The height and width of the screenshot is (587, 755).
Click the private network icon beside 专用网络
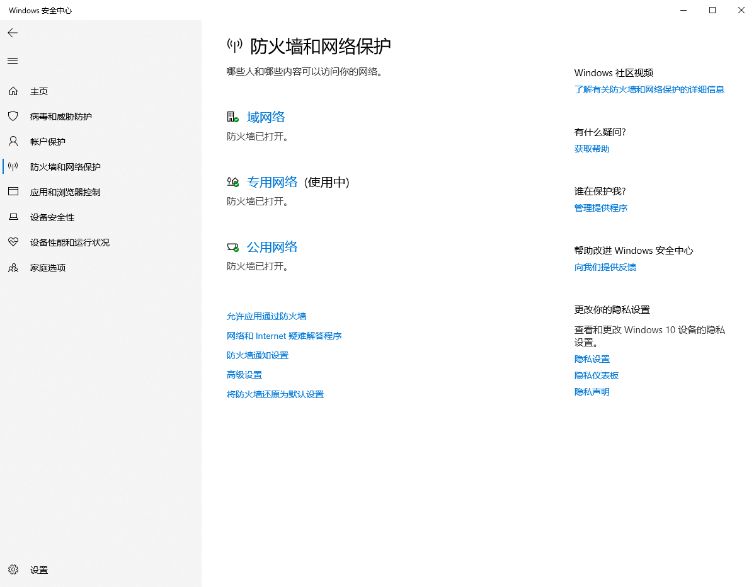point(233,182)
